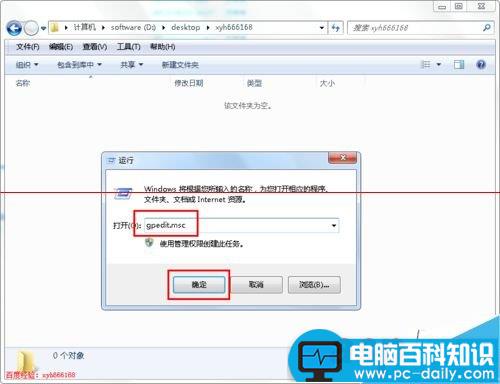This screenshot has width=500, height=384.
Task: Open the 包含到库中 dropdown
Action: click(79, 65)
